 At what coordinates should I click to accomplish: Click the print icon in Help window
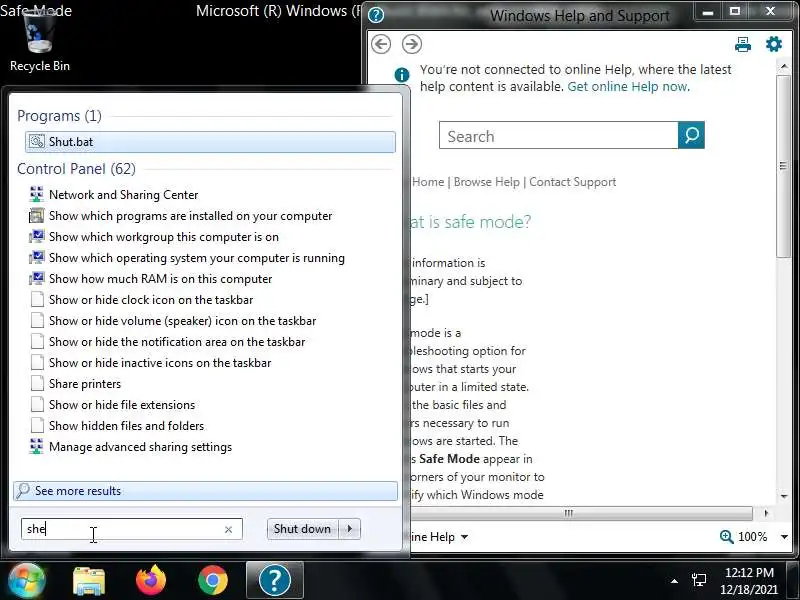coord(743,44)
